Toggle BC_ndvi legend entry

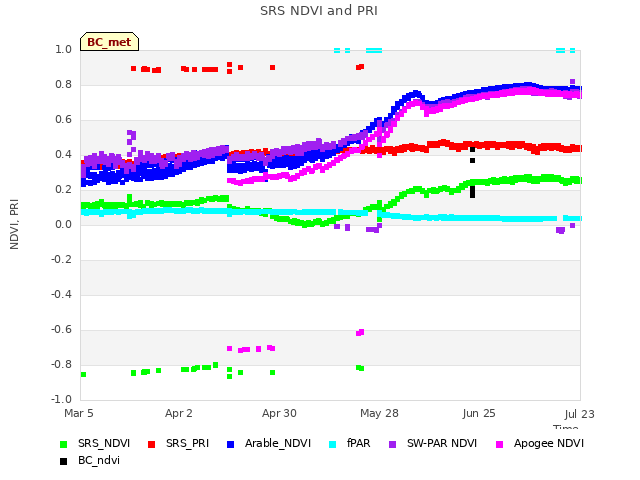click(x=90, y=461)
